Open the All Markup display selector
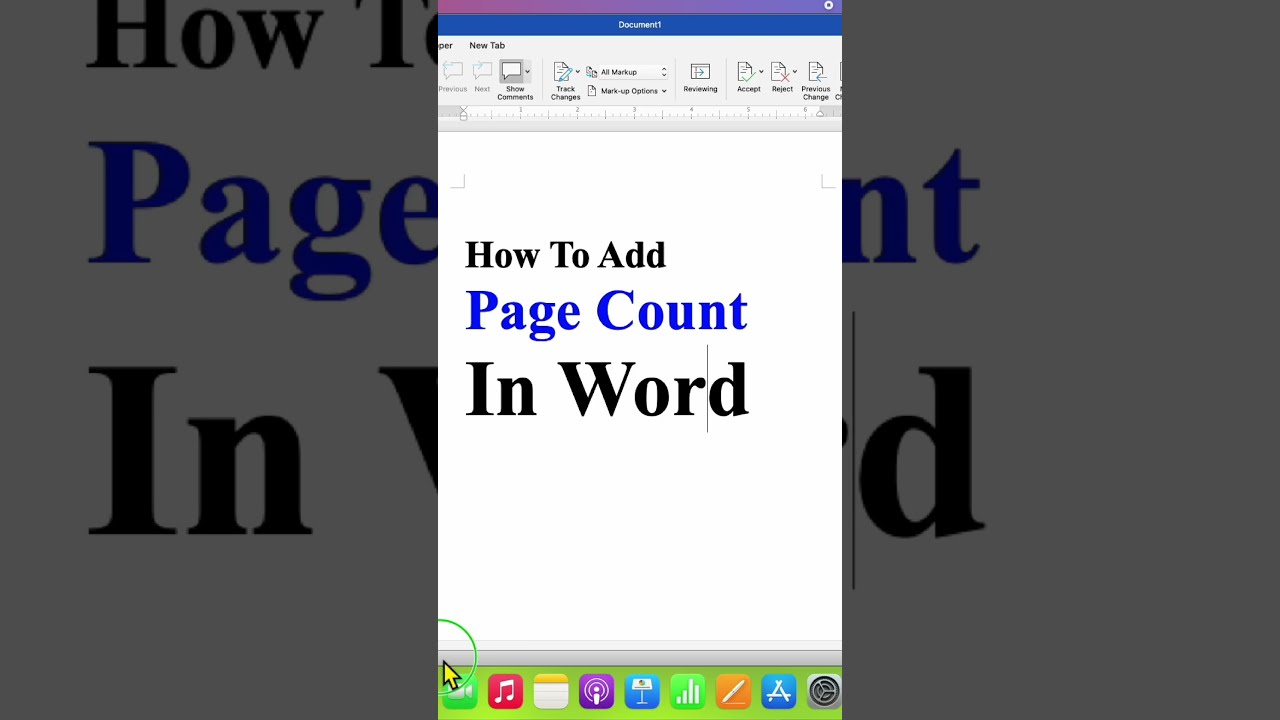The width and height of the screenshot is (1280, 720). pos(633,72)
